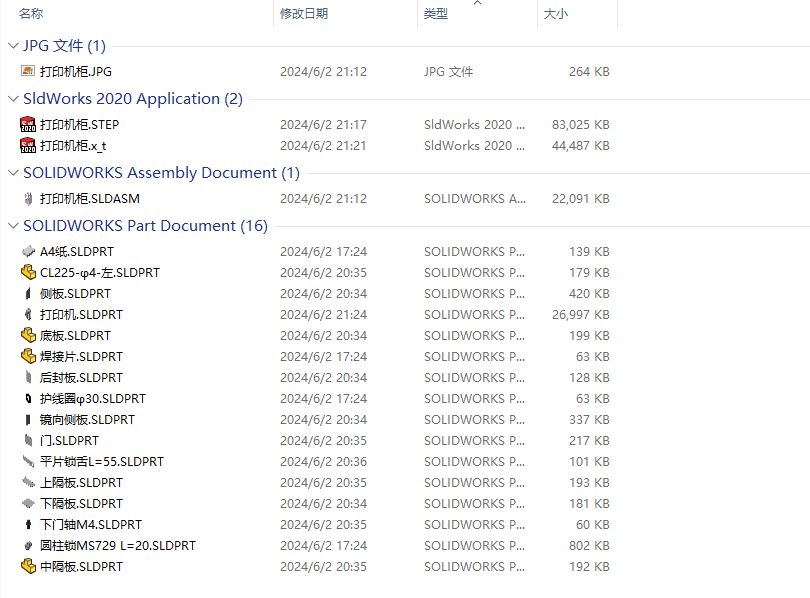Select file name 侧板.SLDPRT
The width and height of the screenshot is (810, 598).
click(x=75, y=294)
